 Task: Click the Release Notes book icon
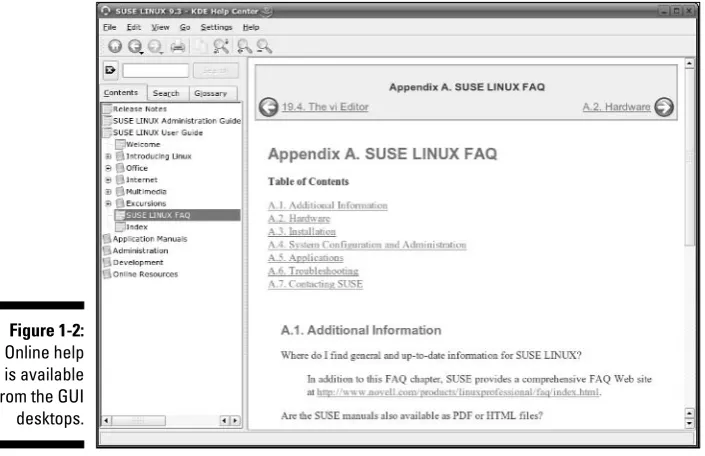coord(107,109)
